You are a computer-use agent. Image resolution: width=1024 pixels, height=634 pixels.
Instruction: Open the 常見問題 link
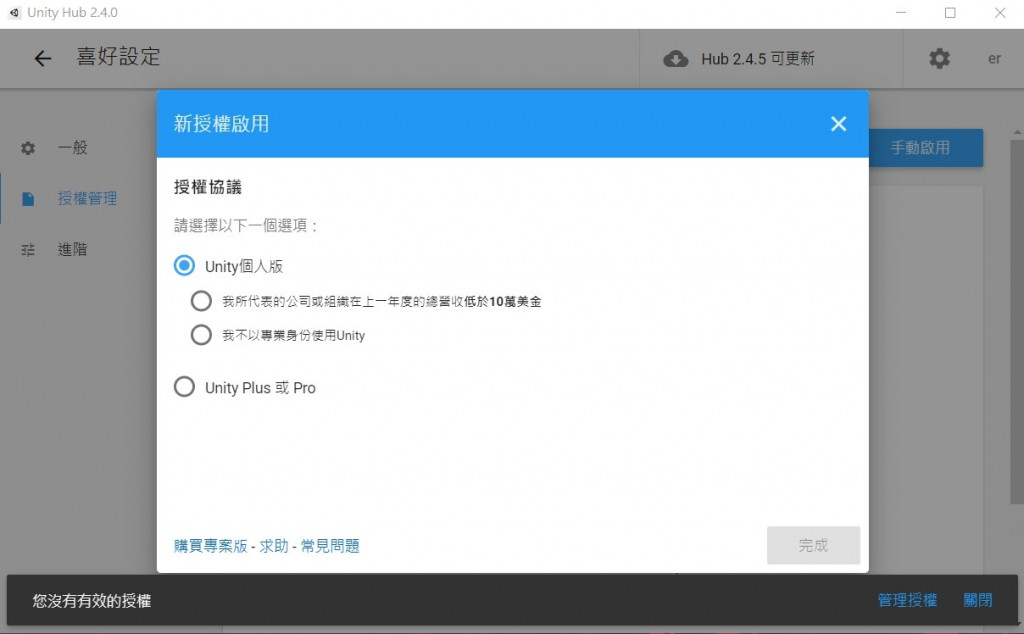pyautogui.click(x=330, y=546)
